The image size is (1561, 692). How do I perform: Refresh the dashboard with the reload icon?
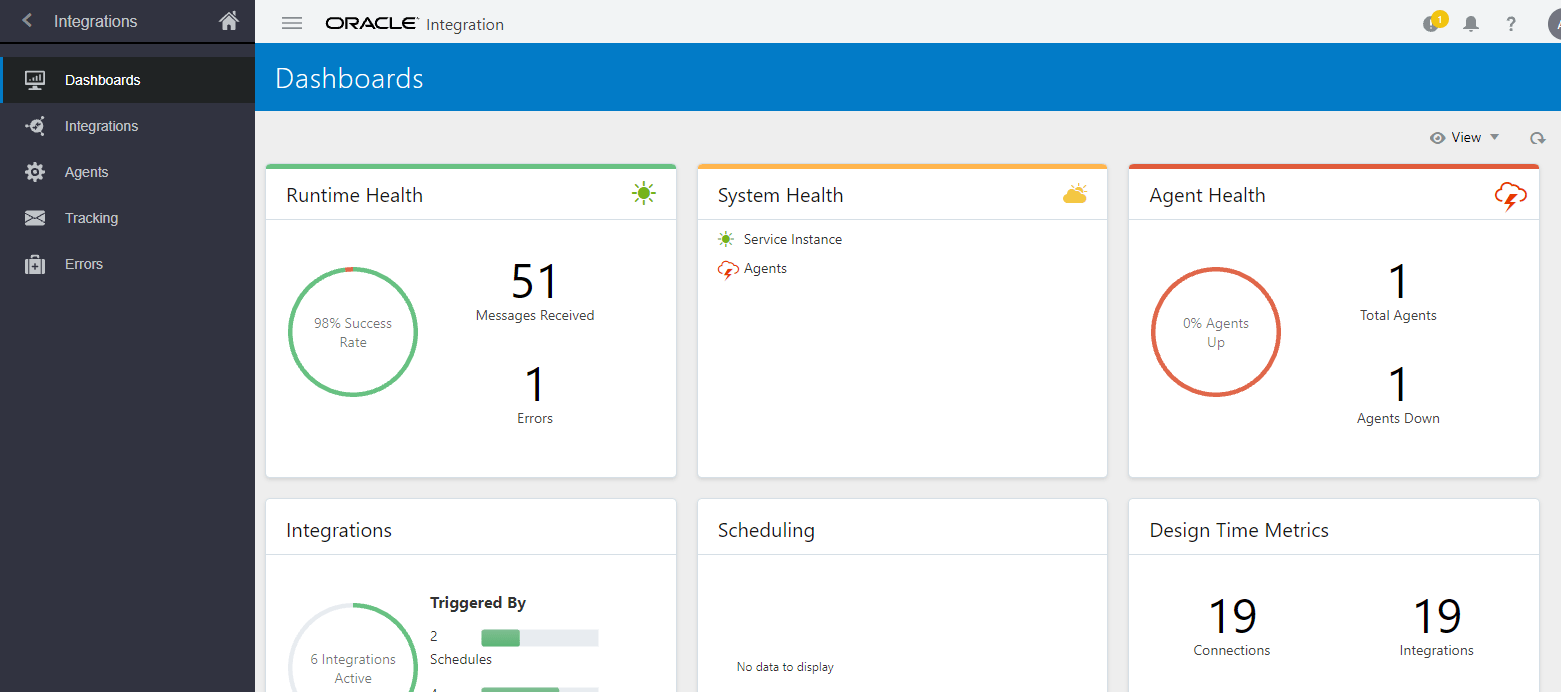1537,137
